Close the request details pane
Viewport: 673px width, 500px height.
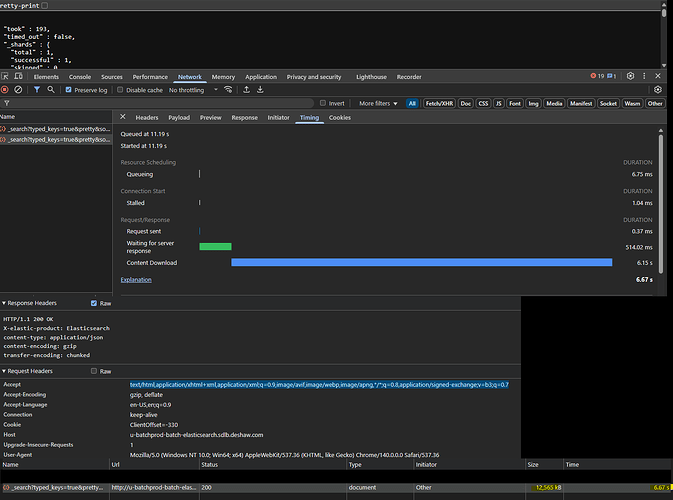(x=123, y=117)
